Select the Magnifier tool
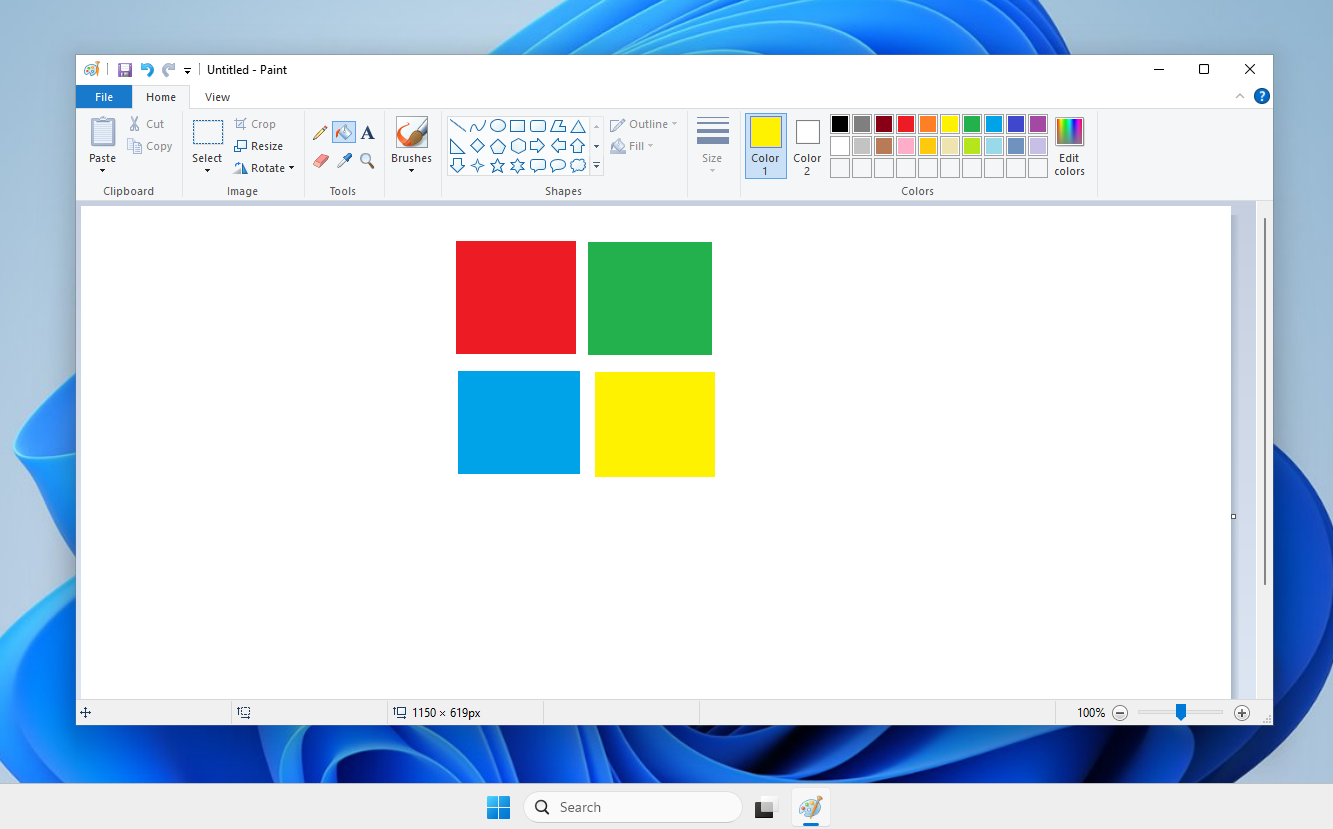Screen dimensions: 1333x829 click(x=366, y=159)
